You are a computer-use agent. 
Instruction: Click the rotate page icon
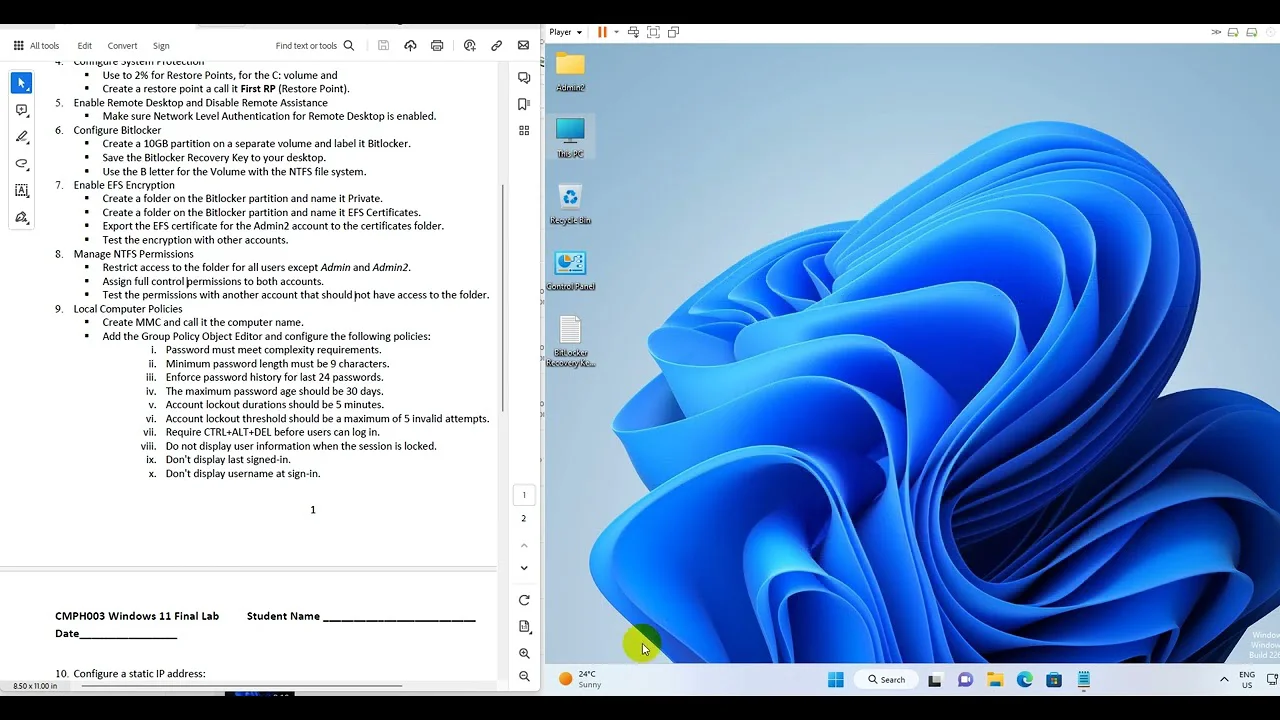[524, 600]
